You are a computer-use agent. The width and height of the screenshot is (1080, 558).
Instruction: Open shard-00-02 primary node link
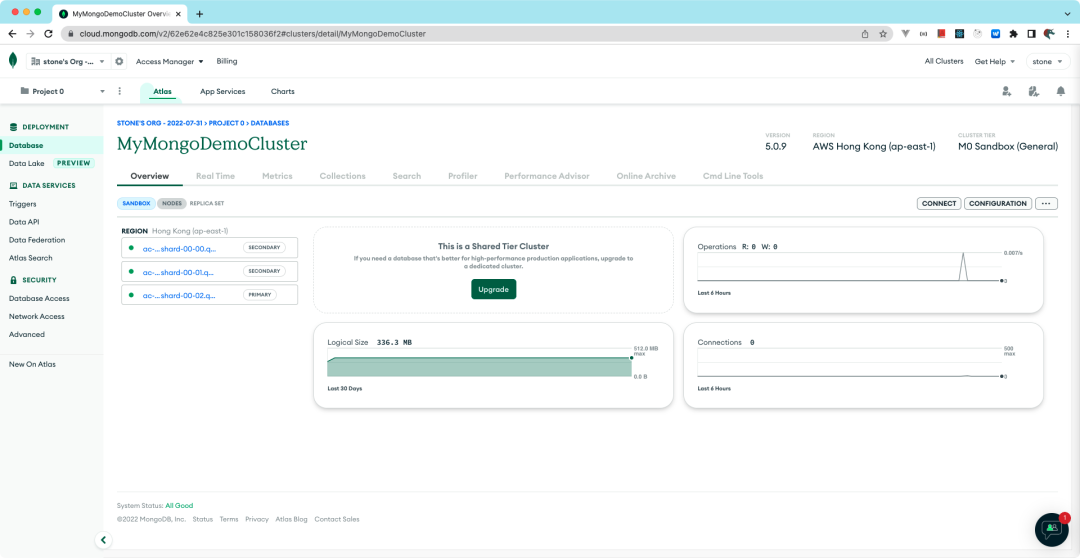179,295
